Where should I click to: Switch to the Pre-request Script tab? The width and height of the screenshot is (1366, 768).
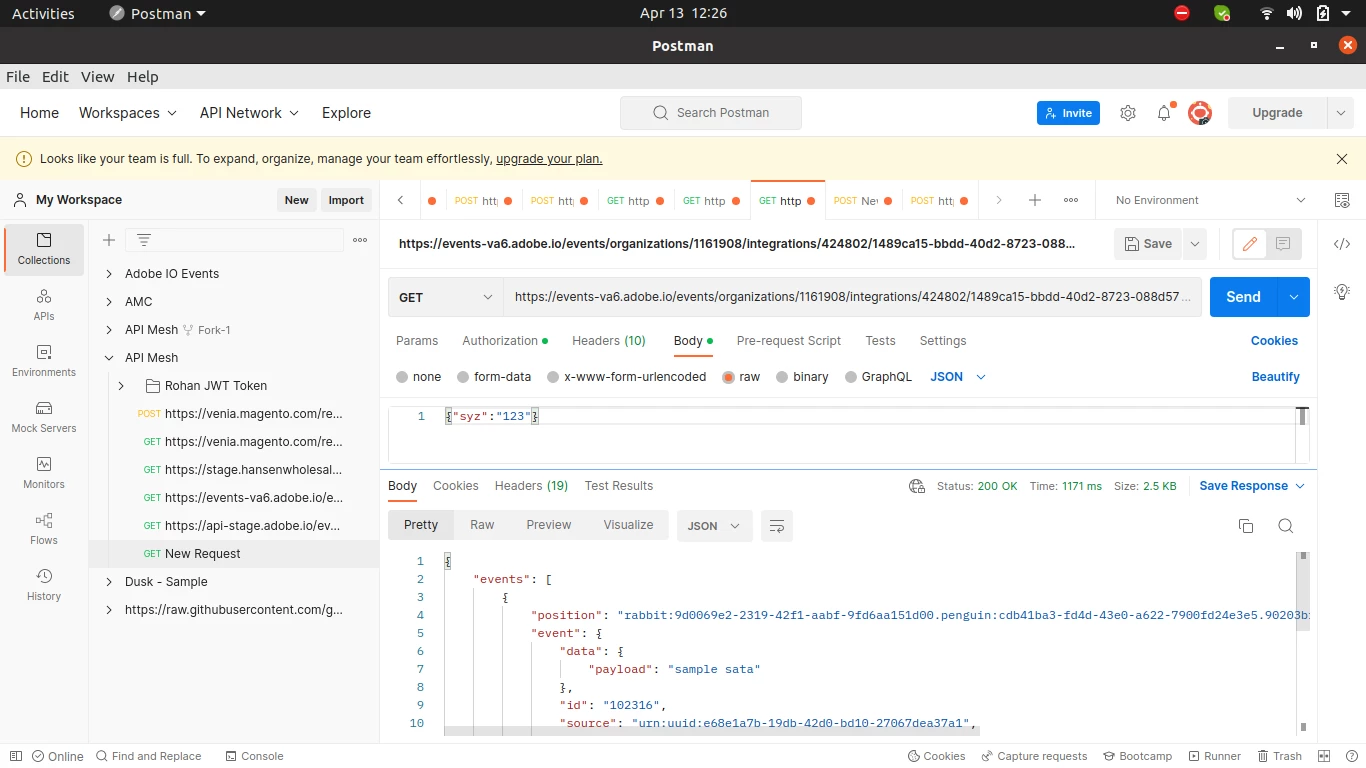pos(789,341)
